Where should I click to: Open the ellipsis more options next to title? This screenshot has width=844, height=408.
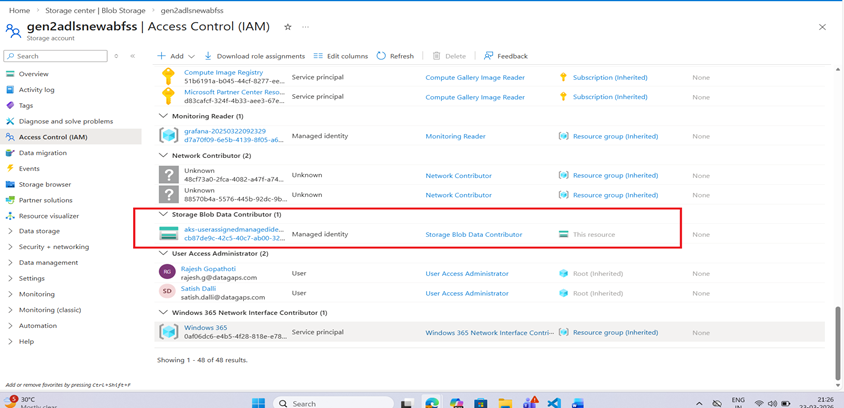[x=305, y=26]
